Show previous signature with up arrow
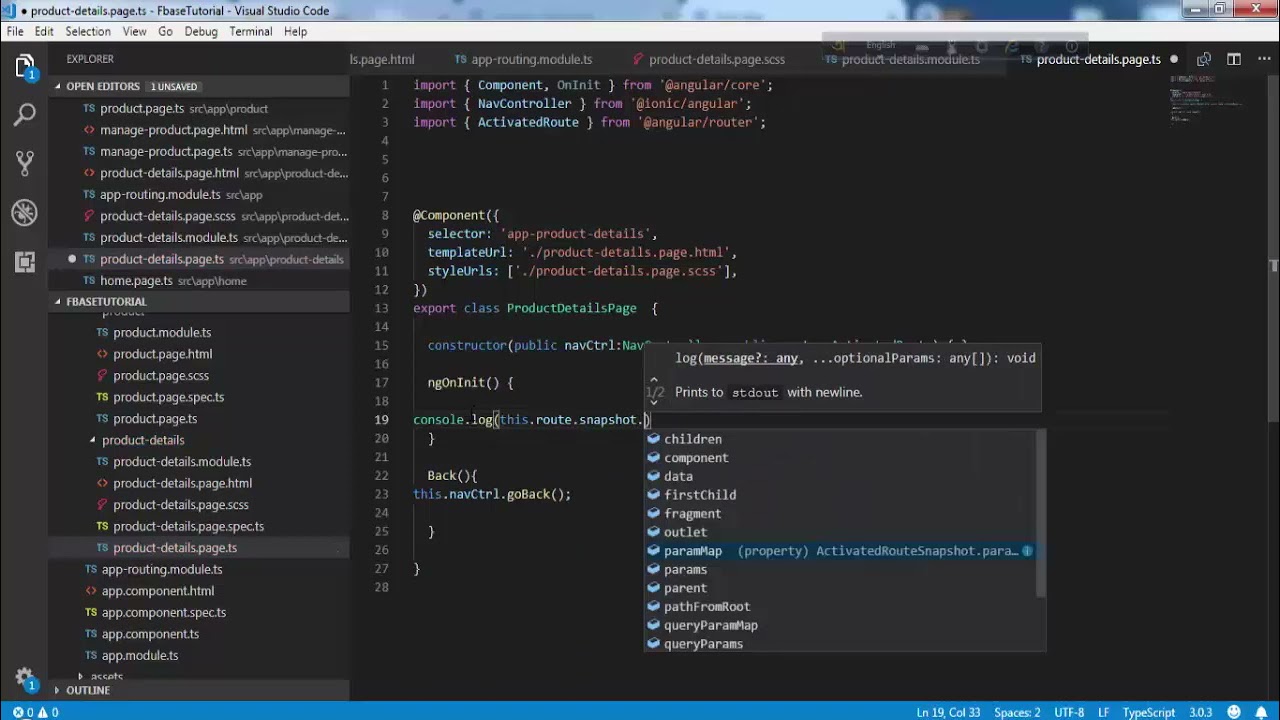Screen dimensions: 1280x720 point(654,379)
